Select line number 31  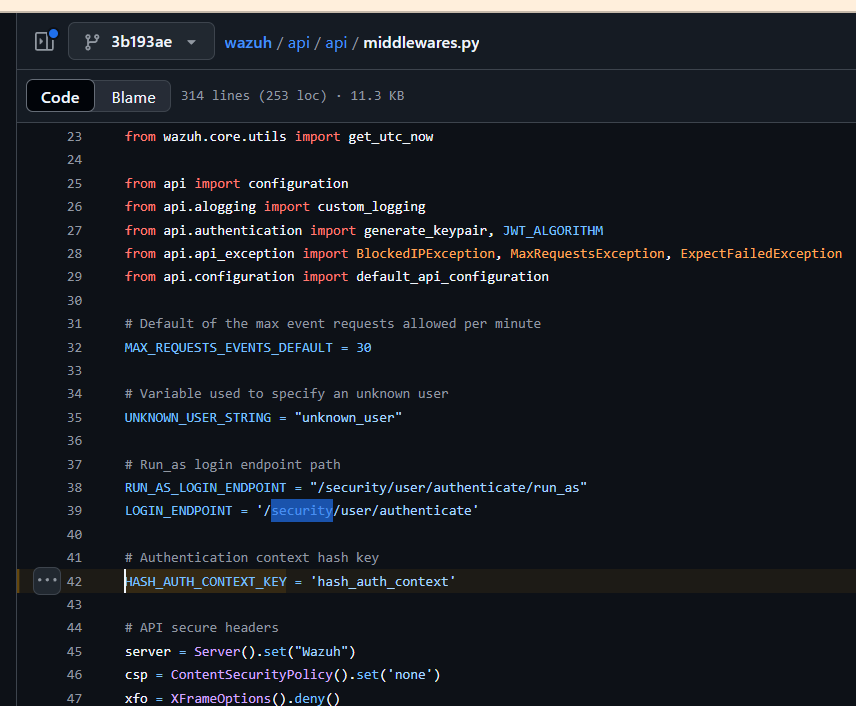[74, 323]
